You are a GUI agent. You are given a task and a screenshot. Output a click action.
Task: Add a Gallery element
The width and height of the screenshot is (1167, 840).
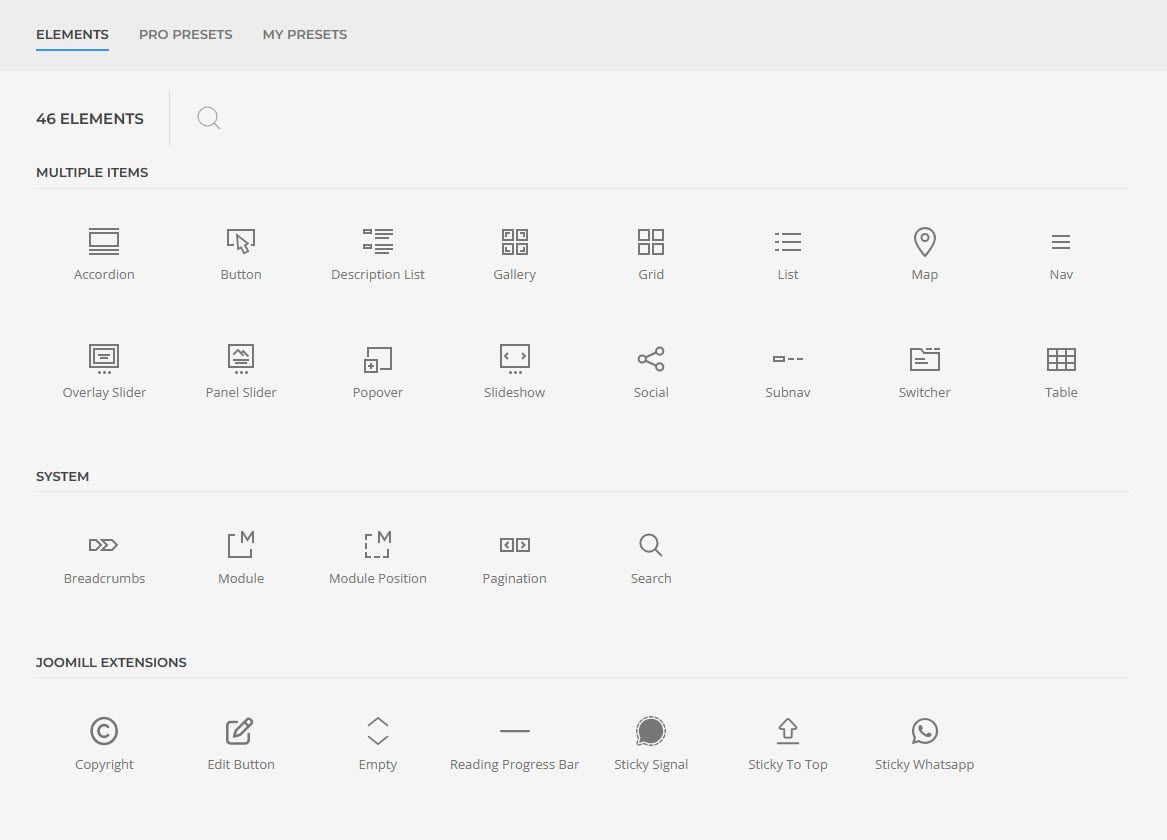514,254
